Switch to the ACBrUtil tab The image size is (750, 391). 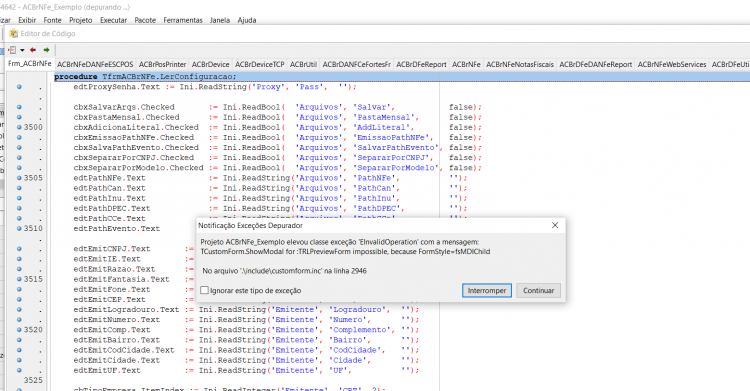tap(303, 64)
